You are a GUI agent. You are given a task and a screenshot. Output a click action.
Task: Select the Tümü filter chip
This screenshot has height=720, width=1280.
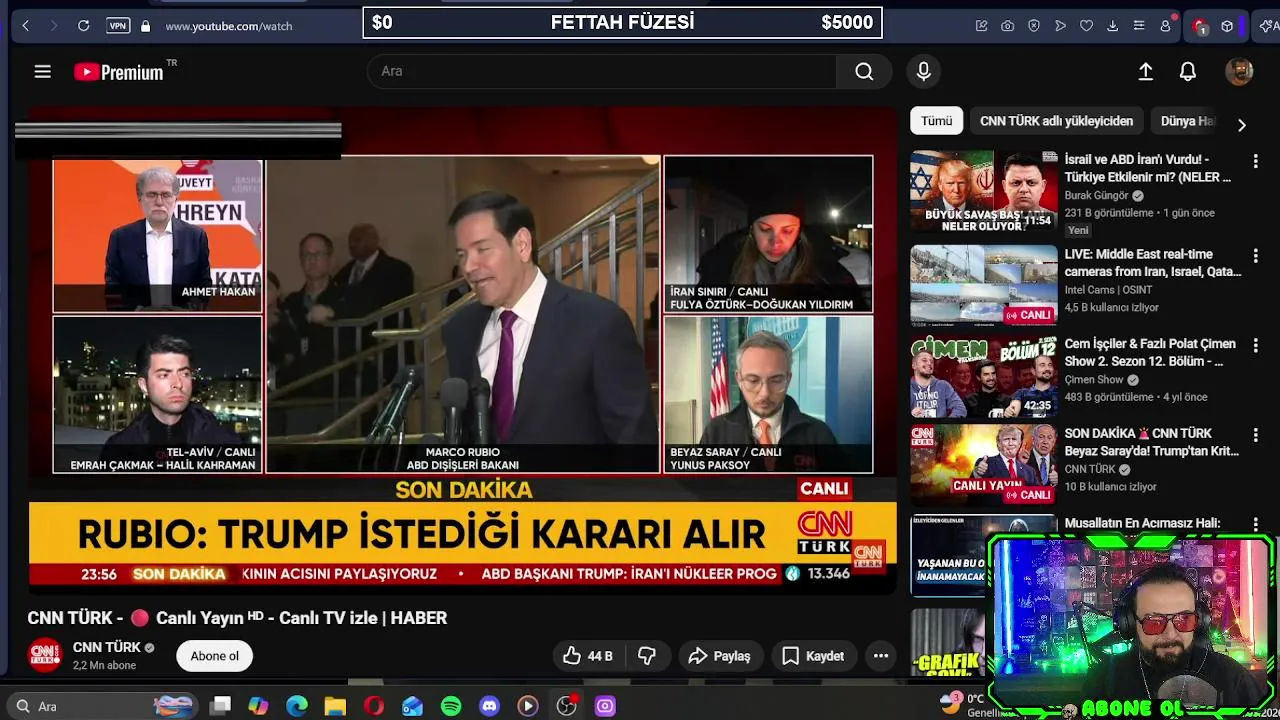[937, 121]
